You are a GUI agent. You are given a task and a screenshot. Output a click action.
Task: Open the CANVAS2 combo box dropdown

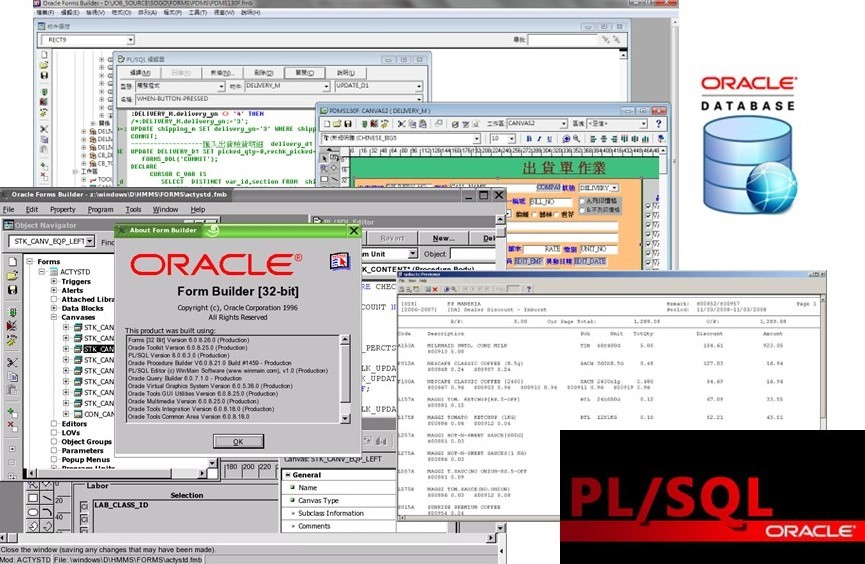[563, 124]
